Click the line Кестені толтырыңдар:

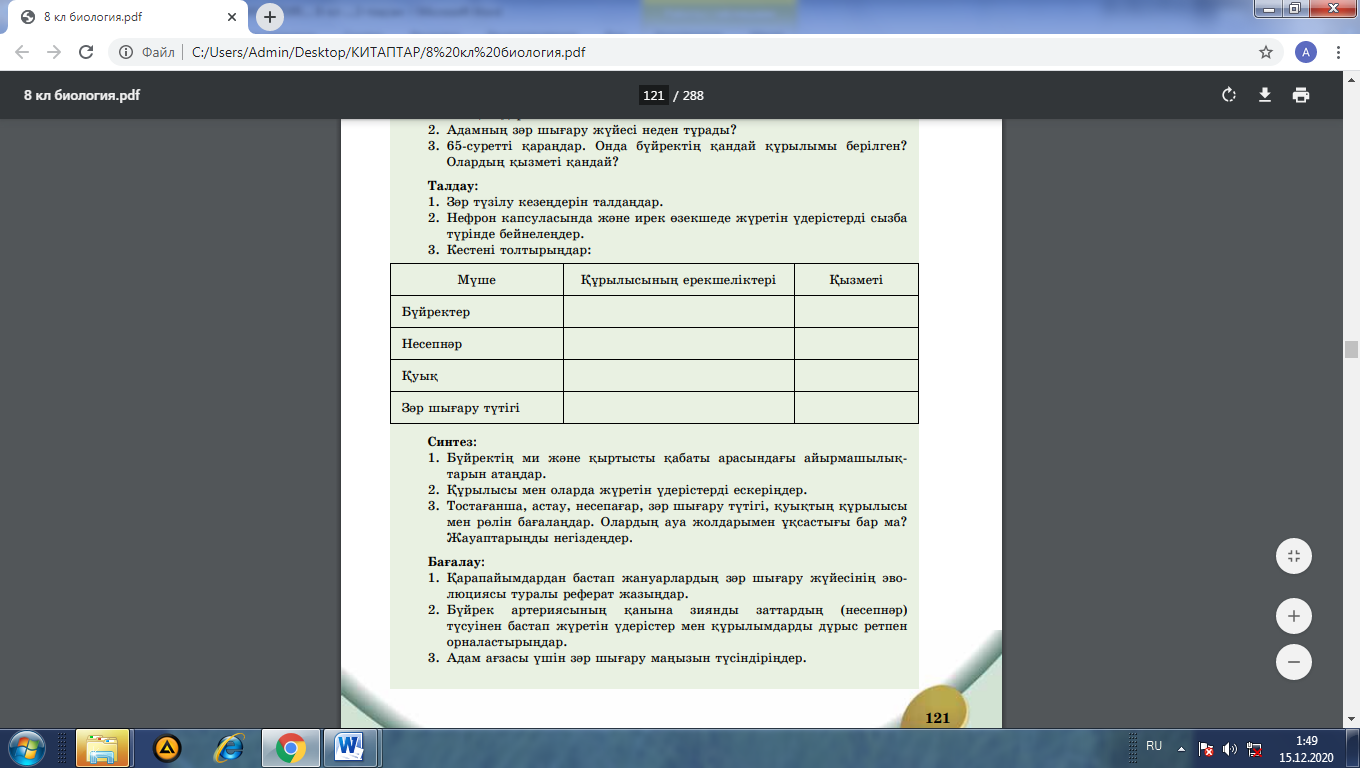point(518,250)
